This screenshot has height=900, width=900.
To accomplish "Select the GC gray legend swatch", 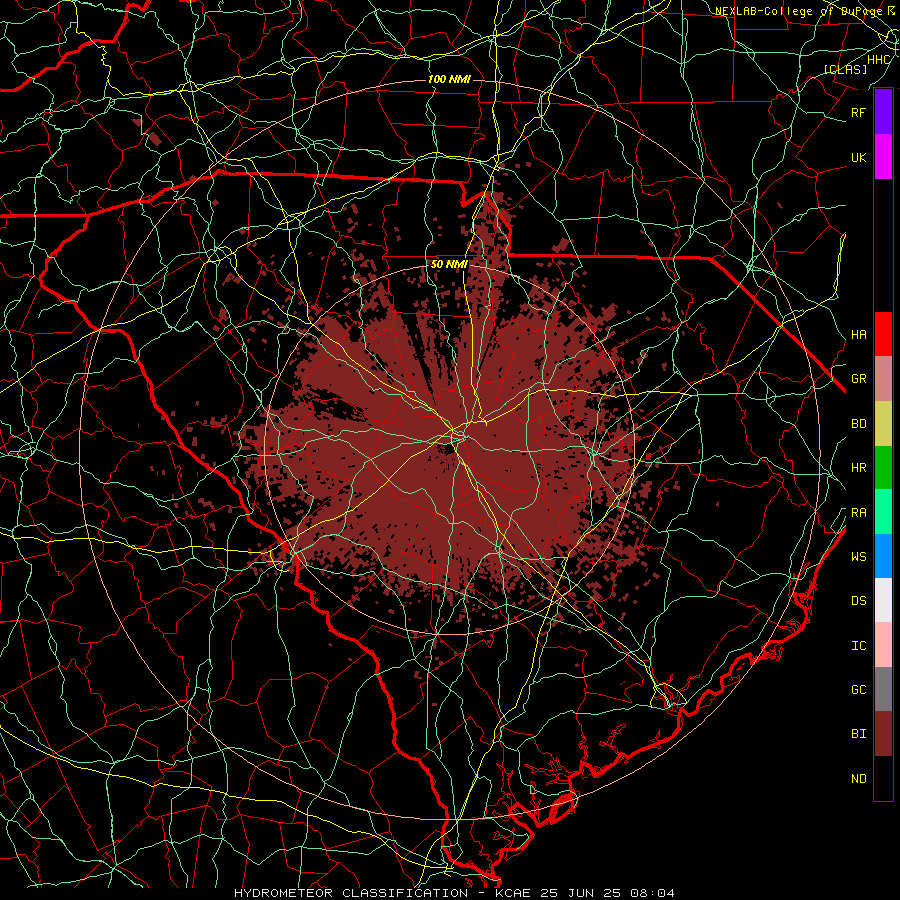I will tap(883, 689).
